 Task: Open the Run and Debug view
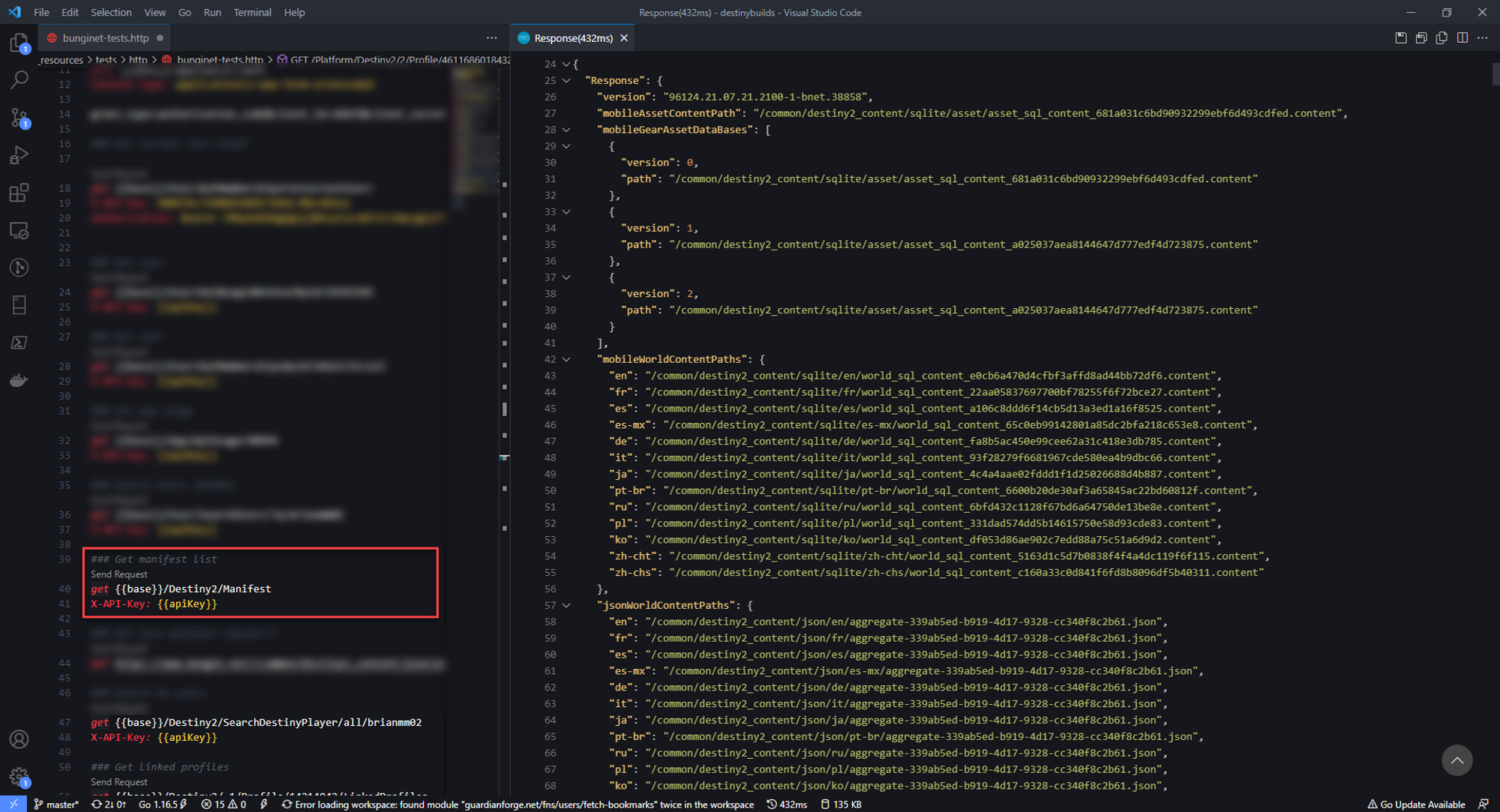click(19, 154)
